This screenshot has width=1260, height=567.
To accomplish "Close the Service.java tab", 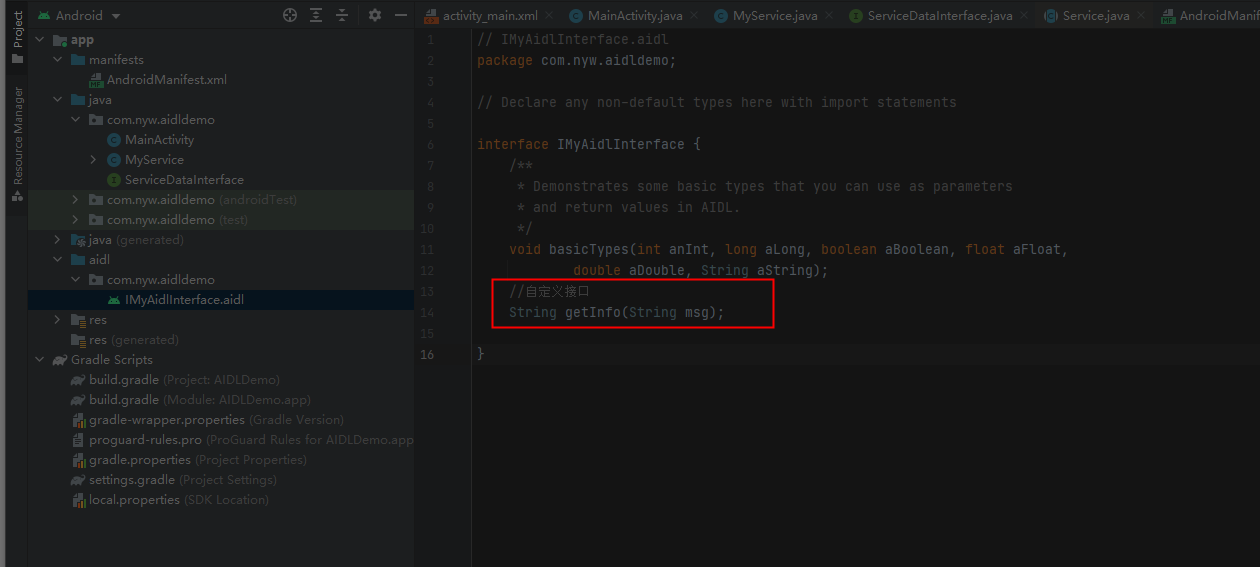I will click(1142, 16).
